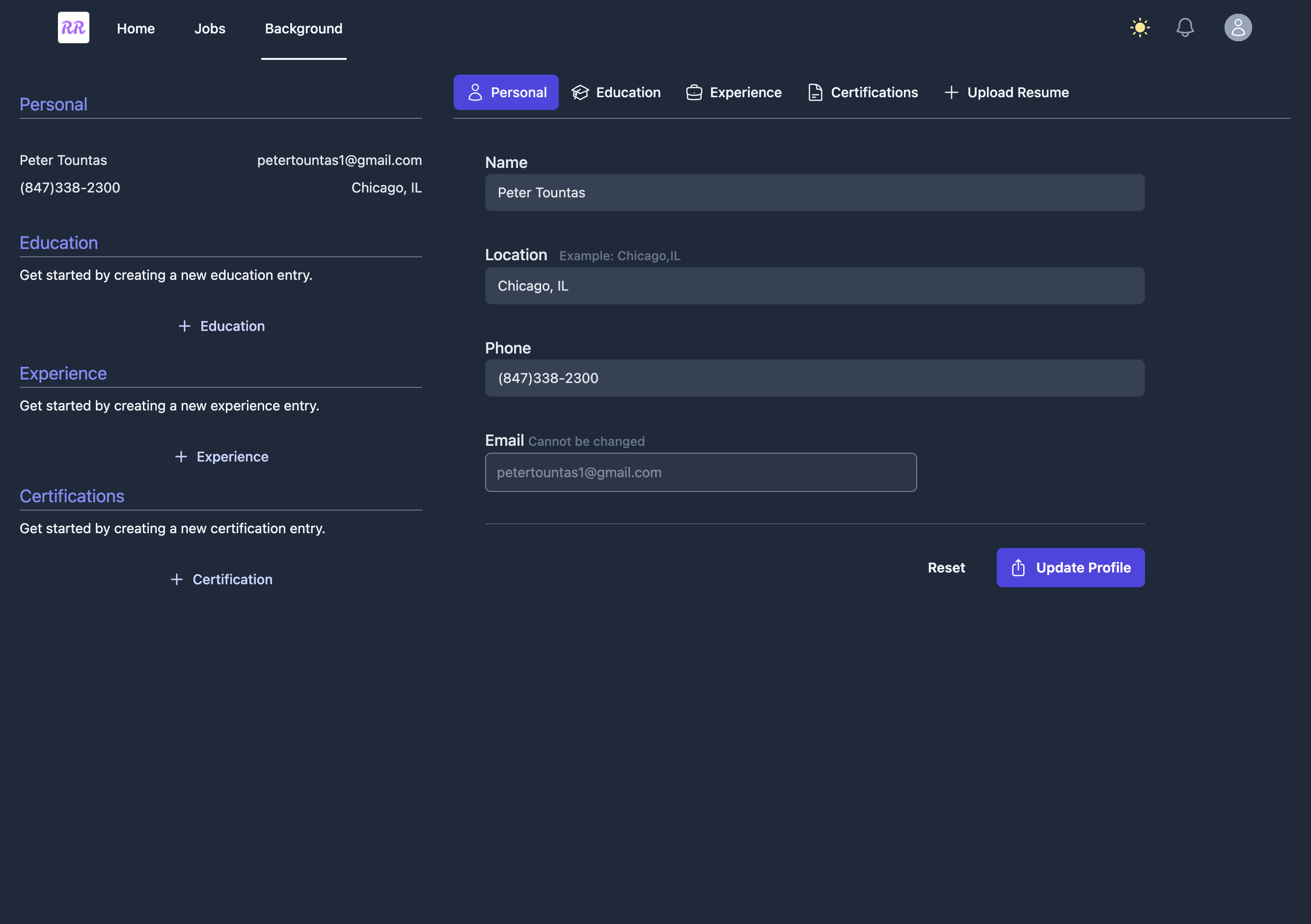
Task: Go to the Home nav item
Action: coord(136,28)
